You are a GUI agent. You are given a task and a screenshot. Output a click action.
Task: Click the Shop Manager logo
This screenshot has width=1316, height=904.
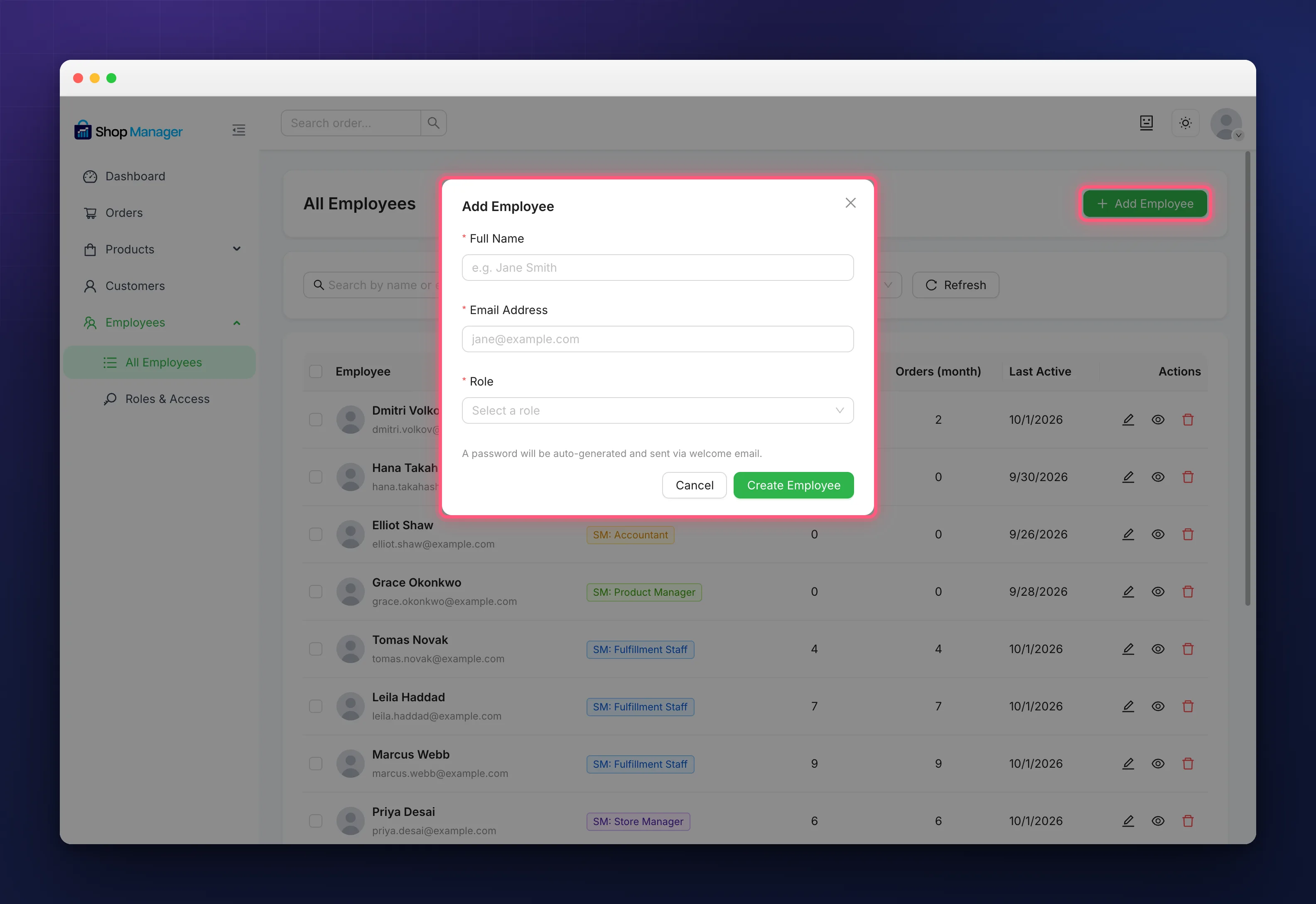128,131
